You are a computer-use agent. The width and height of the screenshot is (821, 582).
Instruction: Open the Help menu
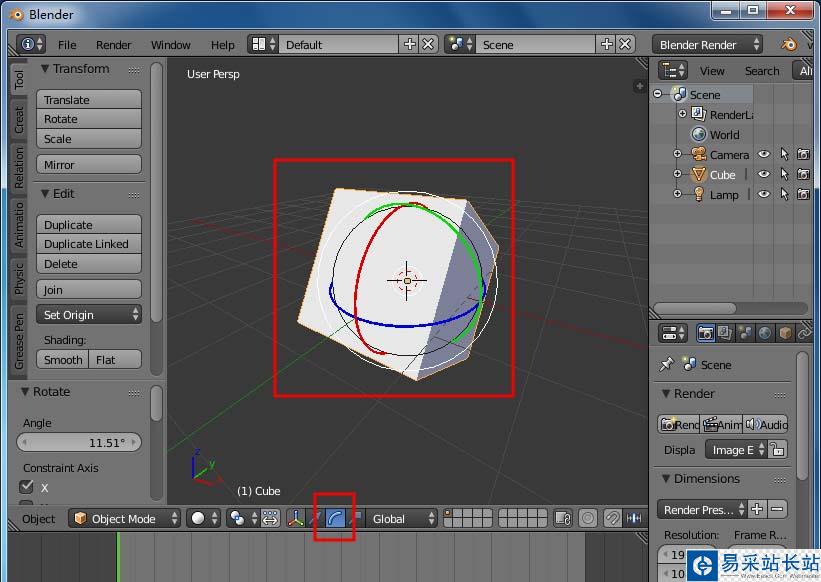[223, 44]
